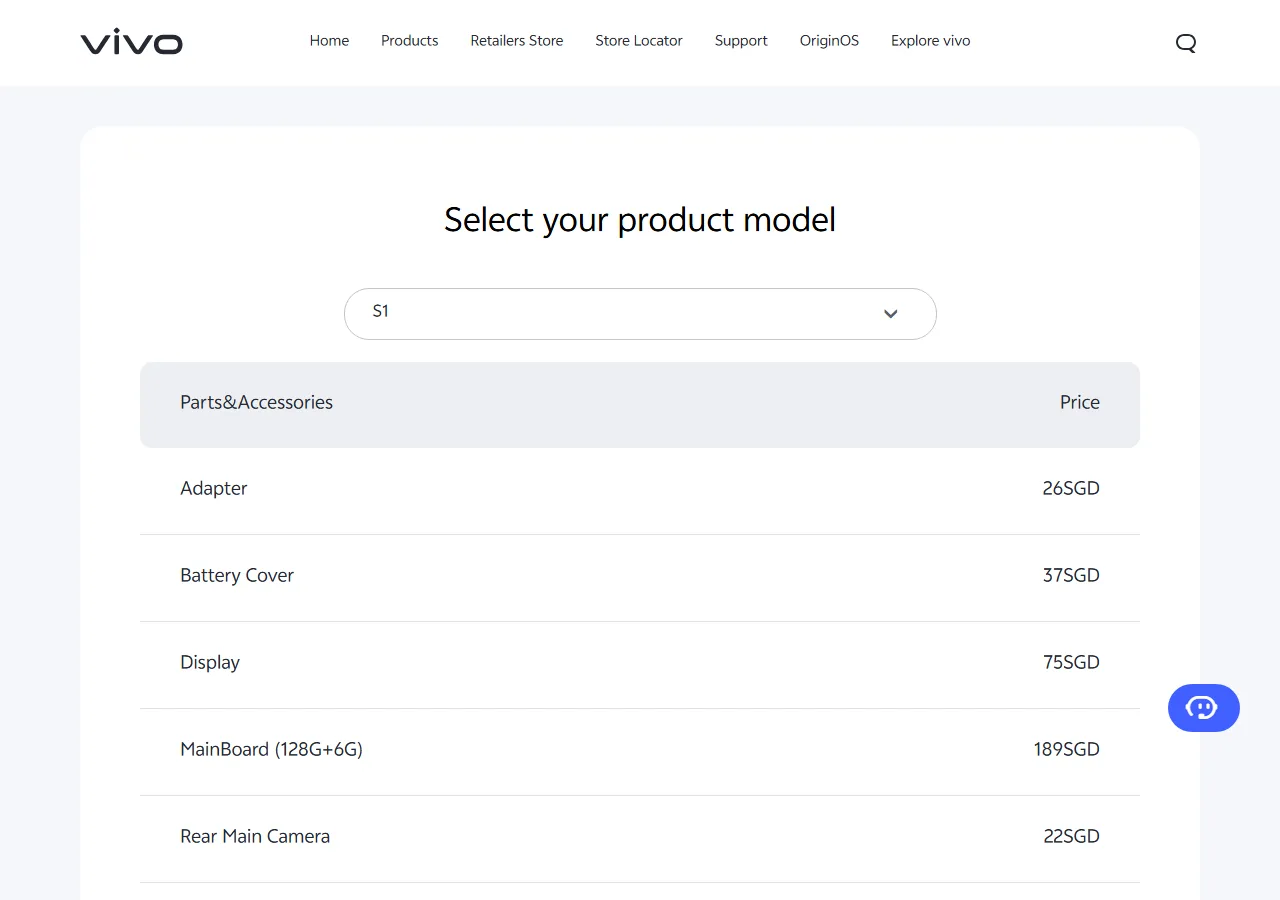Click the 26SGD price value
Image resolution: width=1280 pixels, height=900 pixels.
pos(1071,489)
